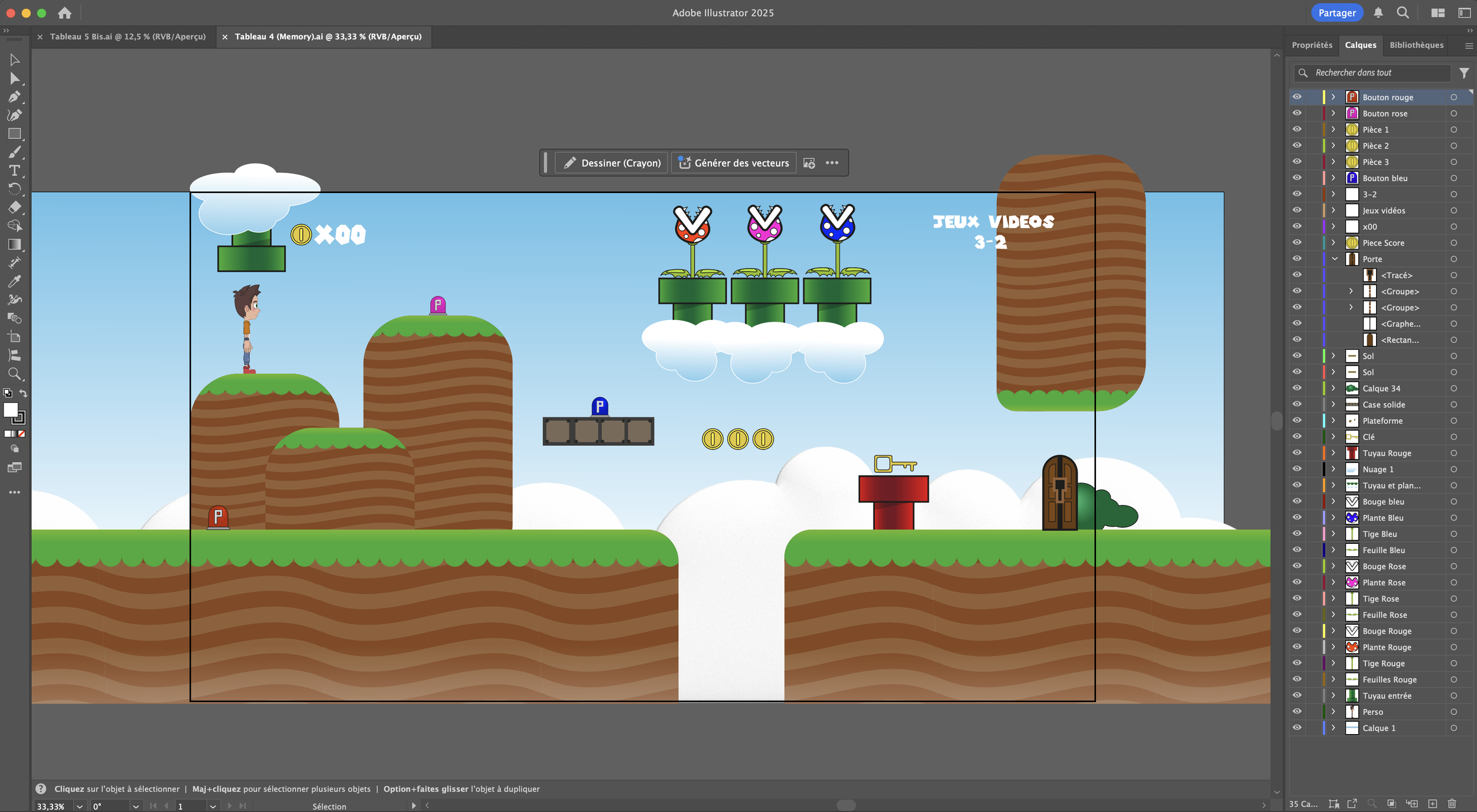The width and height of the screenshot is (1477, 812).
Task: Click the delete layer trash icon
Action: click(1452, 804)
